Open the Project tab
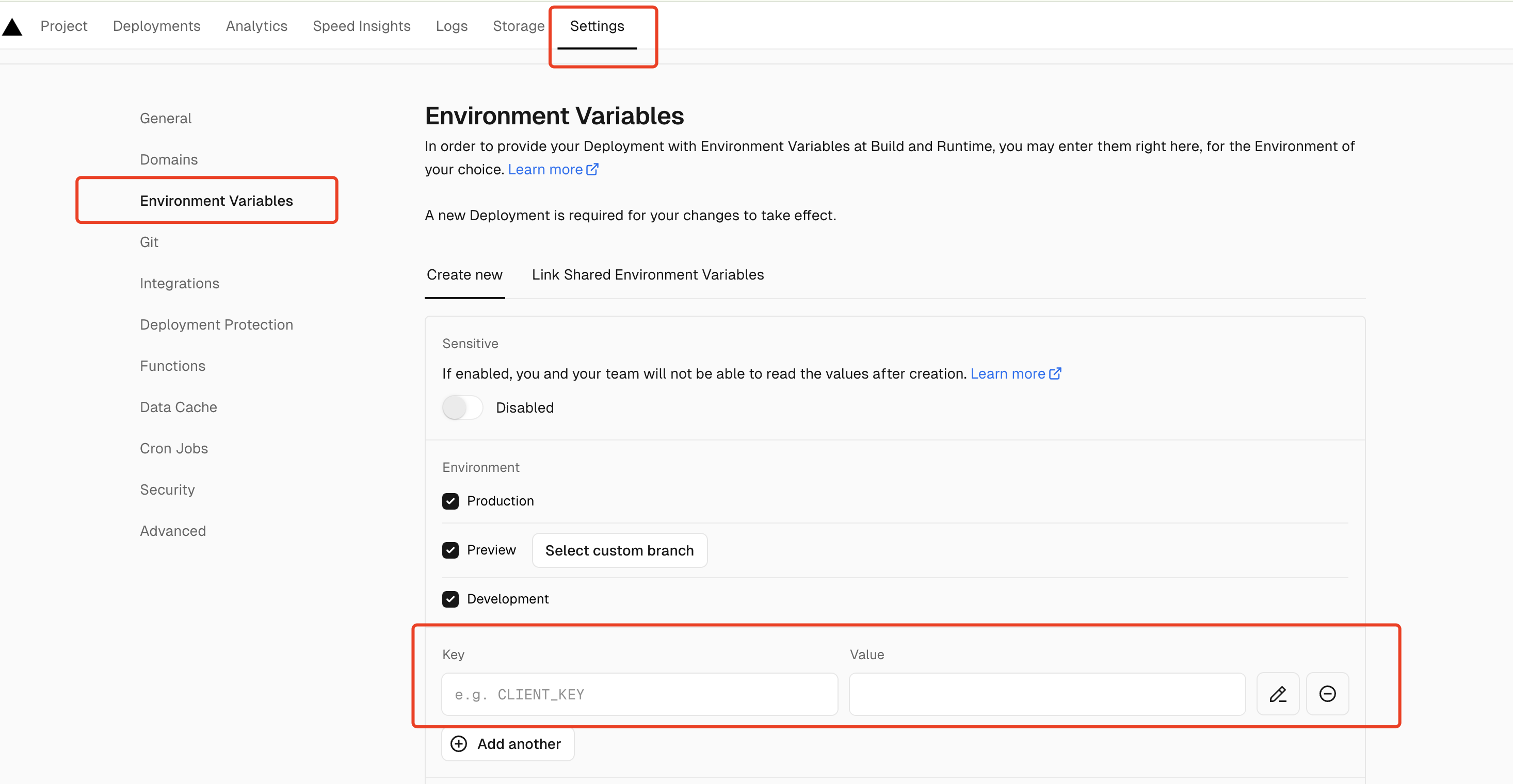The width and height of the screenshot is (1513, 784). pyautogui.click(x=63, y=26)
